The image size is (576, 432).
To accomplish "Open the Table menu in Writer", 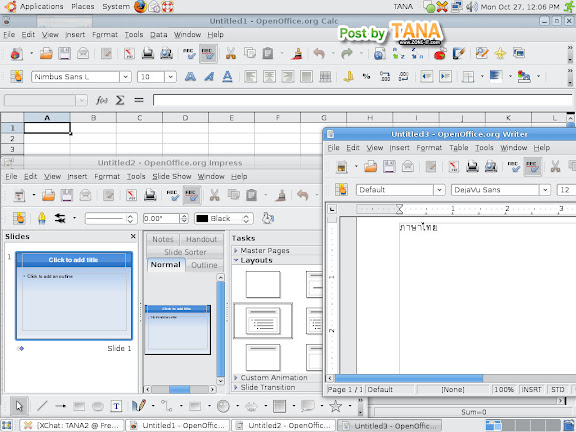I will click(458, 148).
